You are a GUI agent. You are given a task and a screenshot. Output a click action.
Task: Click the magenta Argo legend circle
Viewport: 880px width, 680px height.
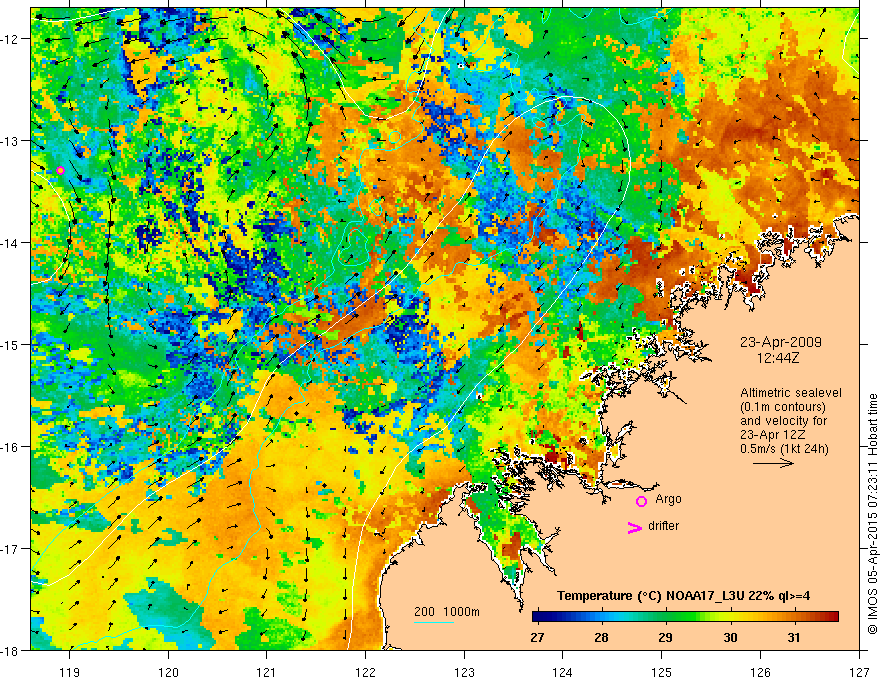[641, 501]
